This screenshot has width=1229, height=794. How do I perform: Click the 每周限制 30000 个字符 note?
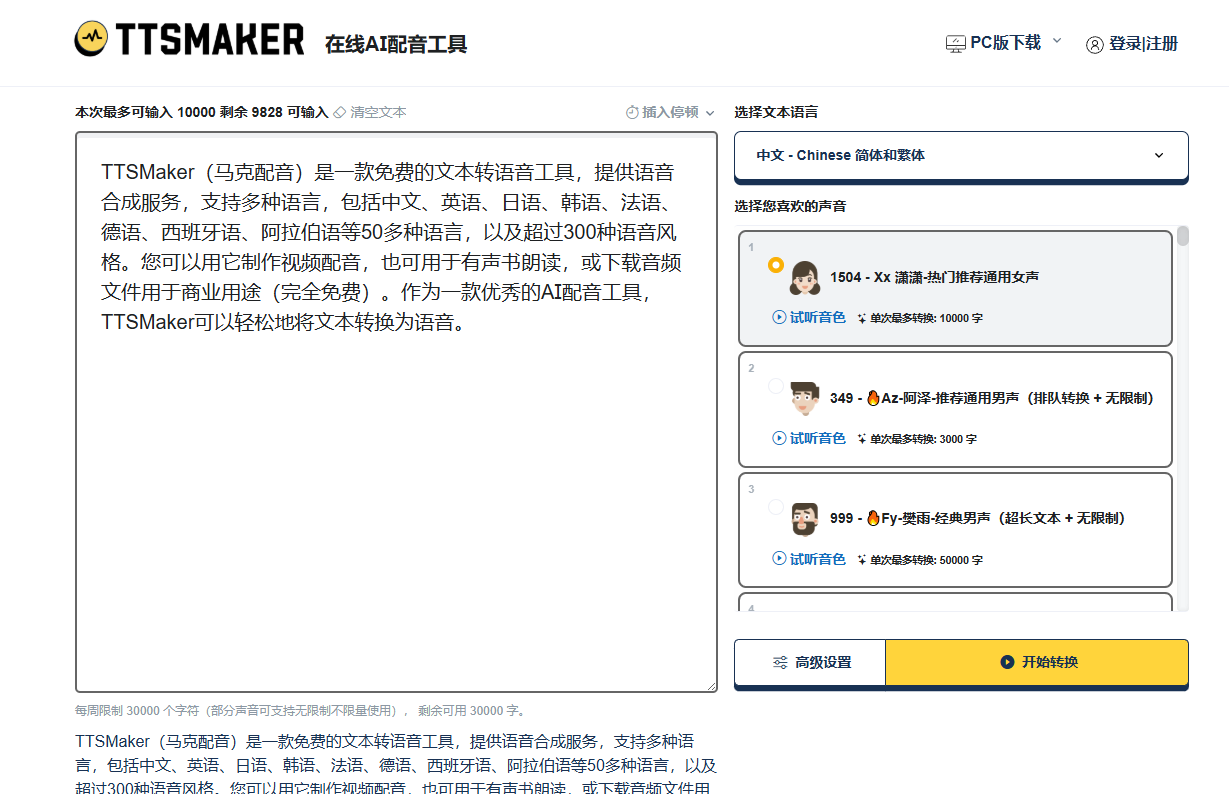click(x=300, y=711)
